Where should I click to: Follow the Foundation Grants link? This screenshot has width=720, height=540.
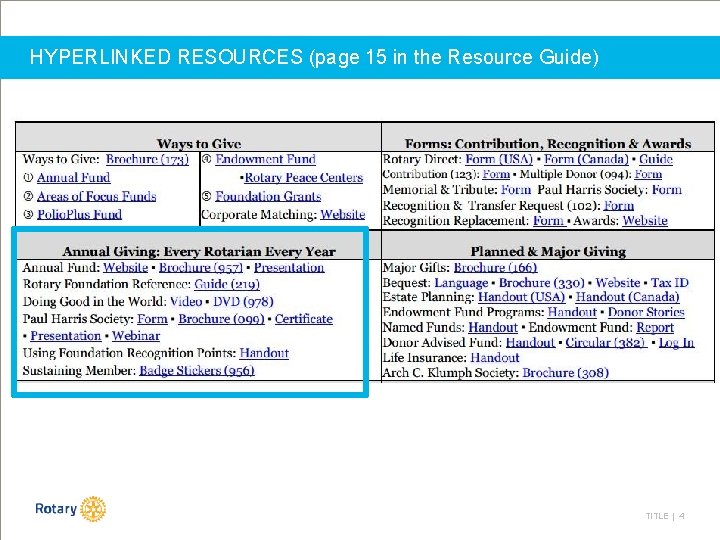point(268,197)
